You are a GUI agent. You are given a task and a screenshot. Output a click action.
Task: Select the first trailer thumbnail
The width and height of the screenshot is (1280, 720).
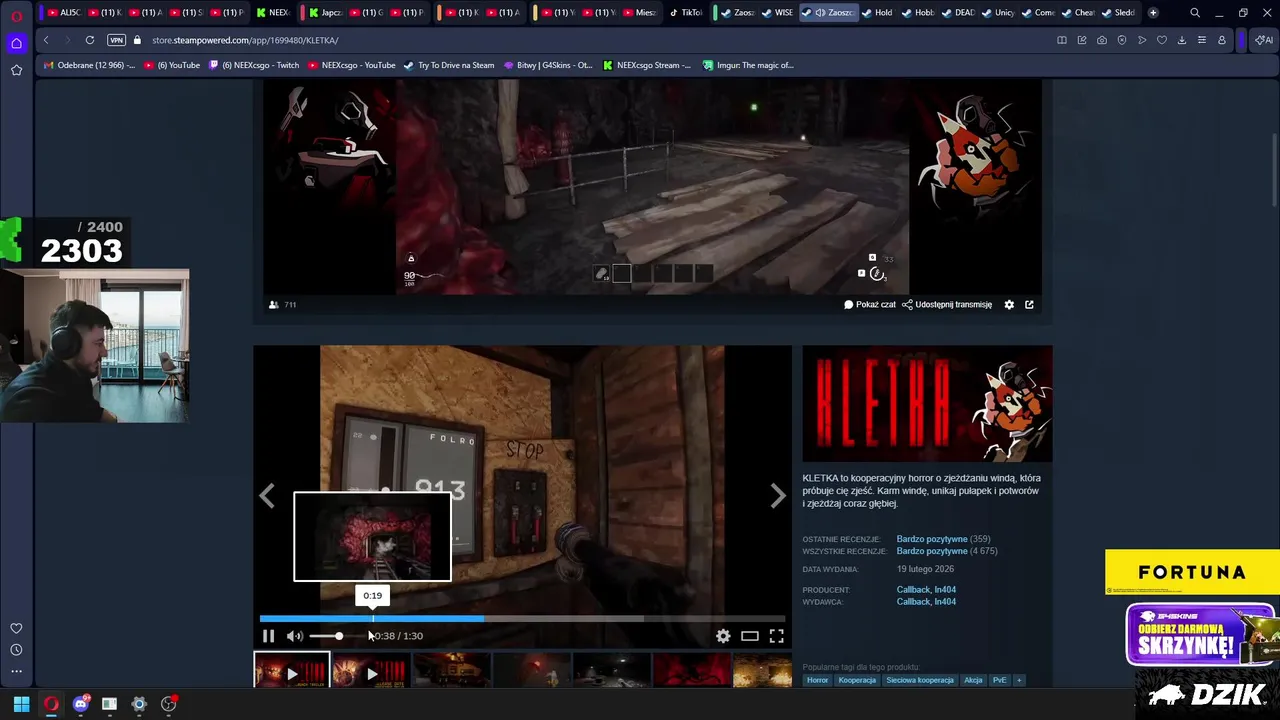(291, 670)
